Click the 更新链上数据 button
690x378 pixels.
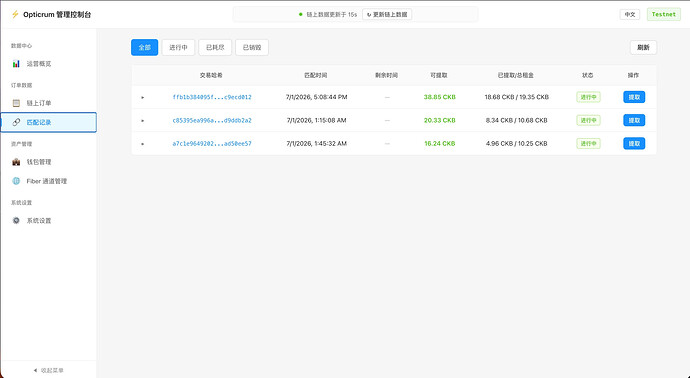point(387,15)
